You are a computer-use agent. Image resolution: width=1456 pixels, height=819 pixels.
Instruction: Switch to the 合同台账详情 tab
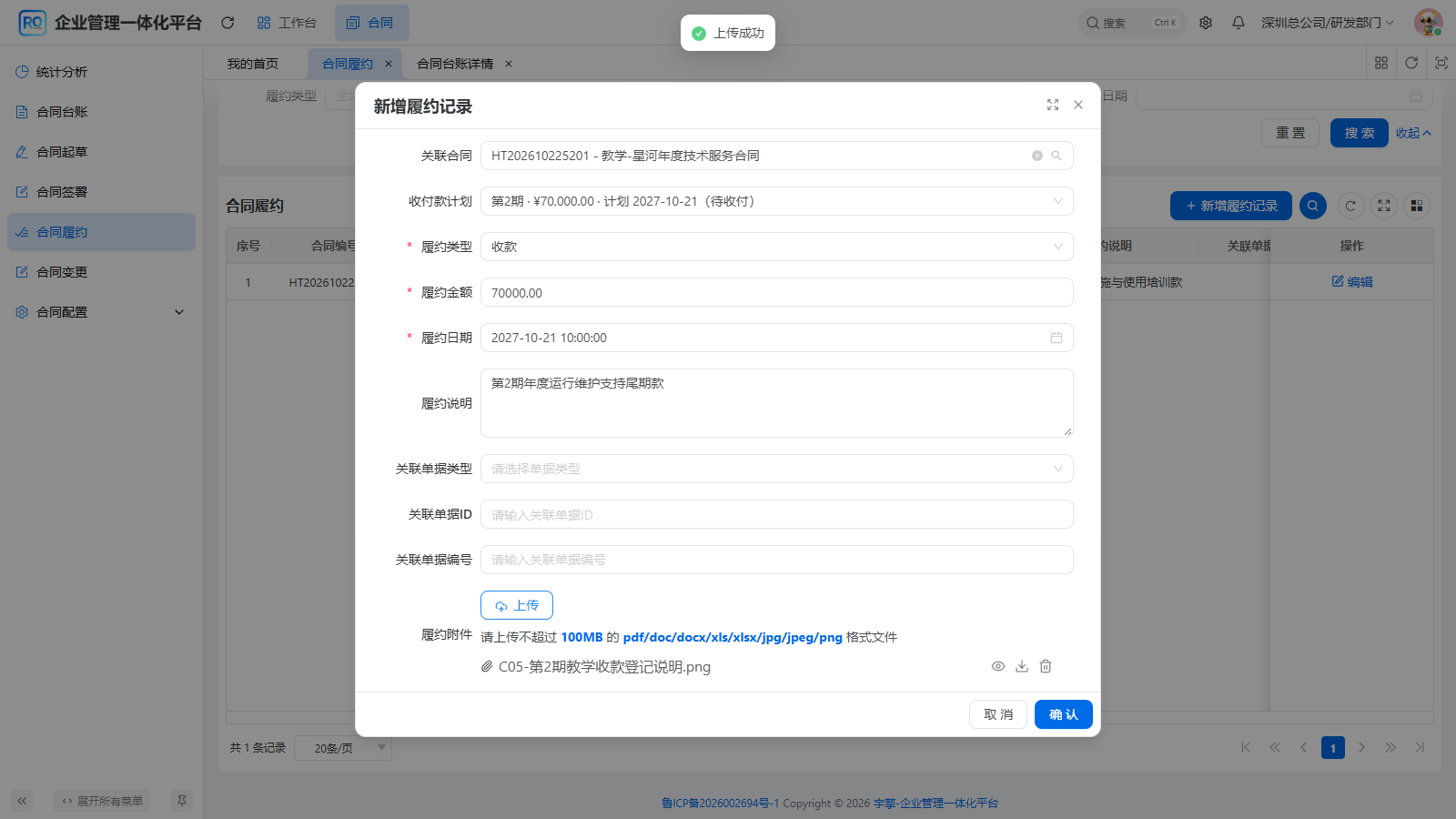[455, 64]
